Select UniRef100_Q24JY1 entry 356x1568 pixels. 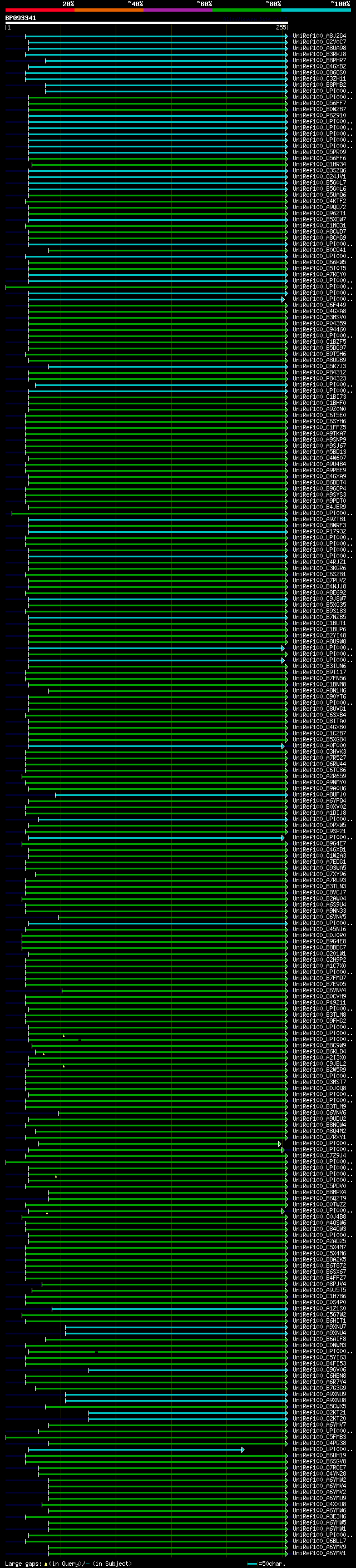[319, 176]
